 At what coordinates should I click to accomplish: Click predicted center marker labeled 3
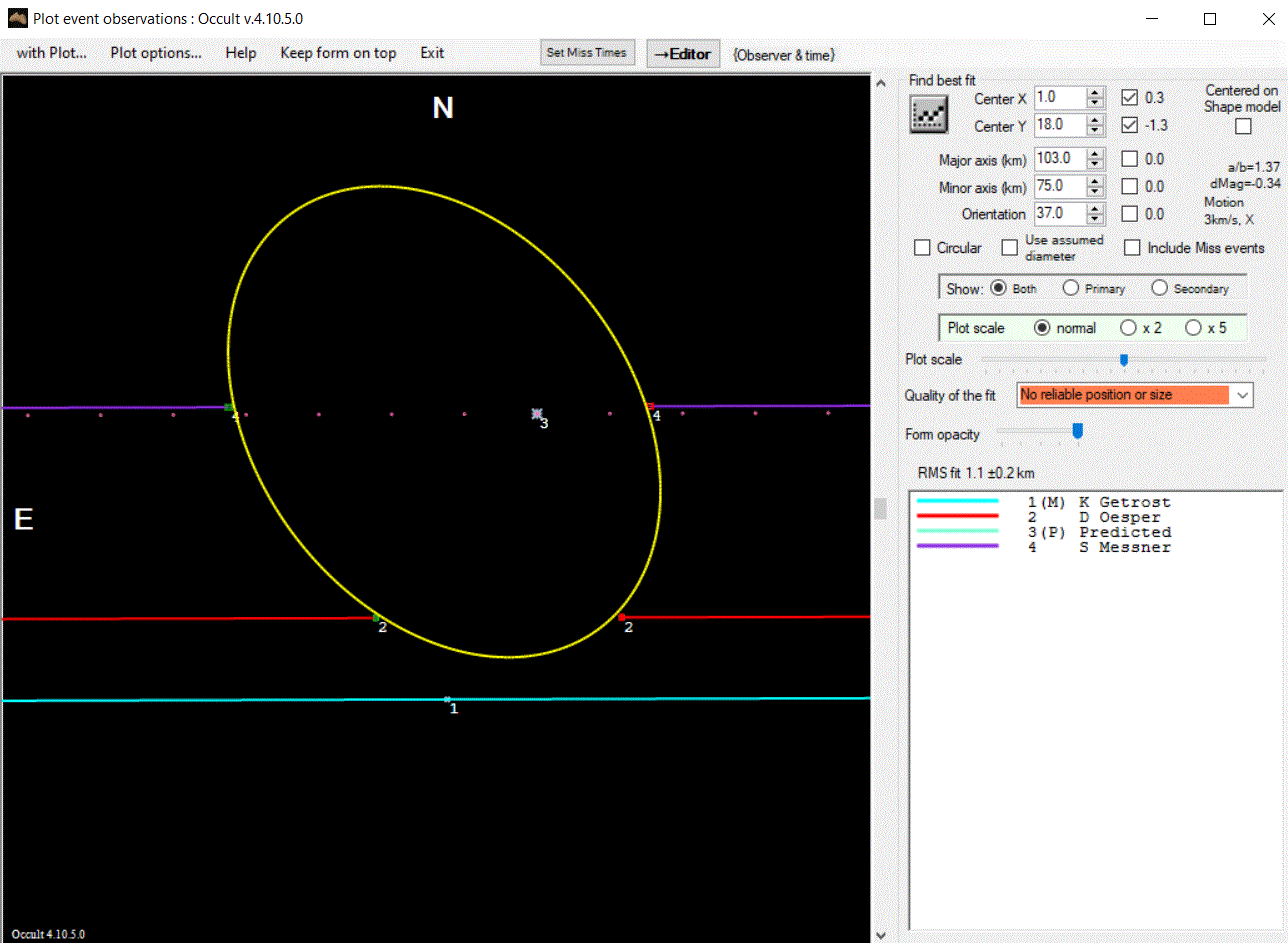coord(538,413)
